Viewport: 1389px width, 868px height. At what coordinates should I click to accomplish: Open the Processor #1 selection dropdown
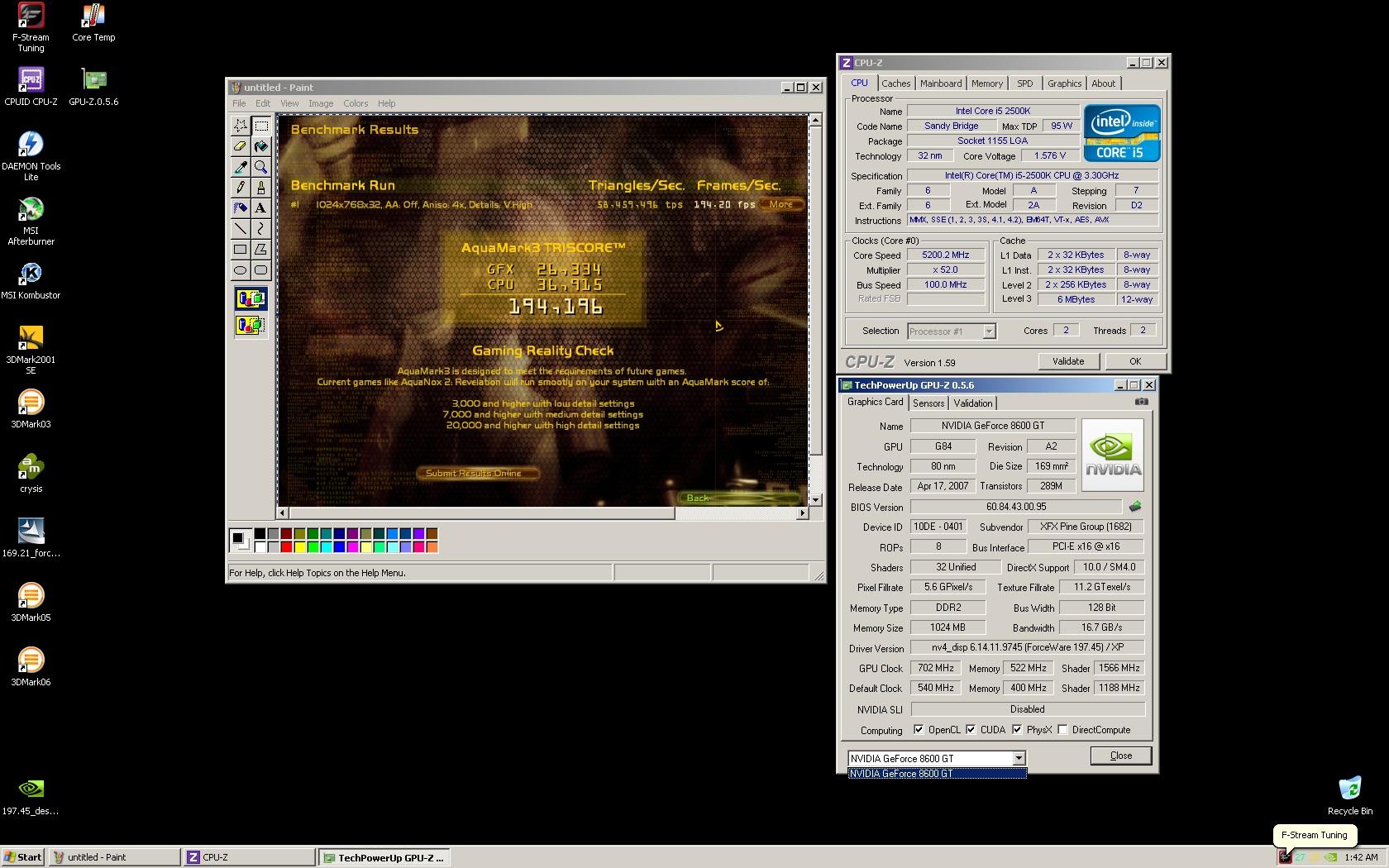click(988, 331)
